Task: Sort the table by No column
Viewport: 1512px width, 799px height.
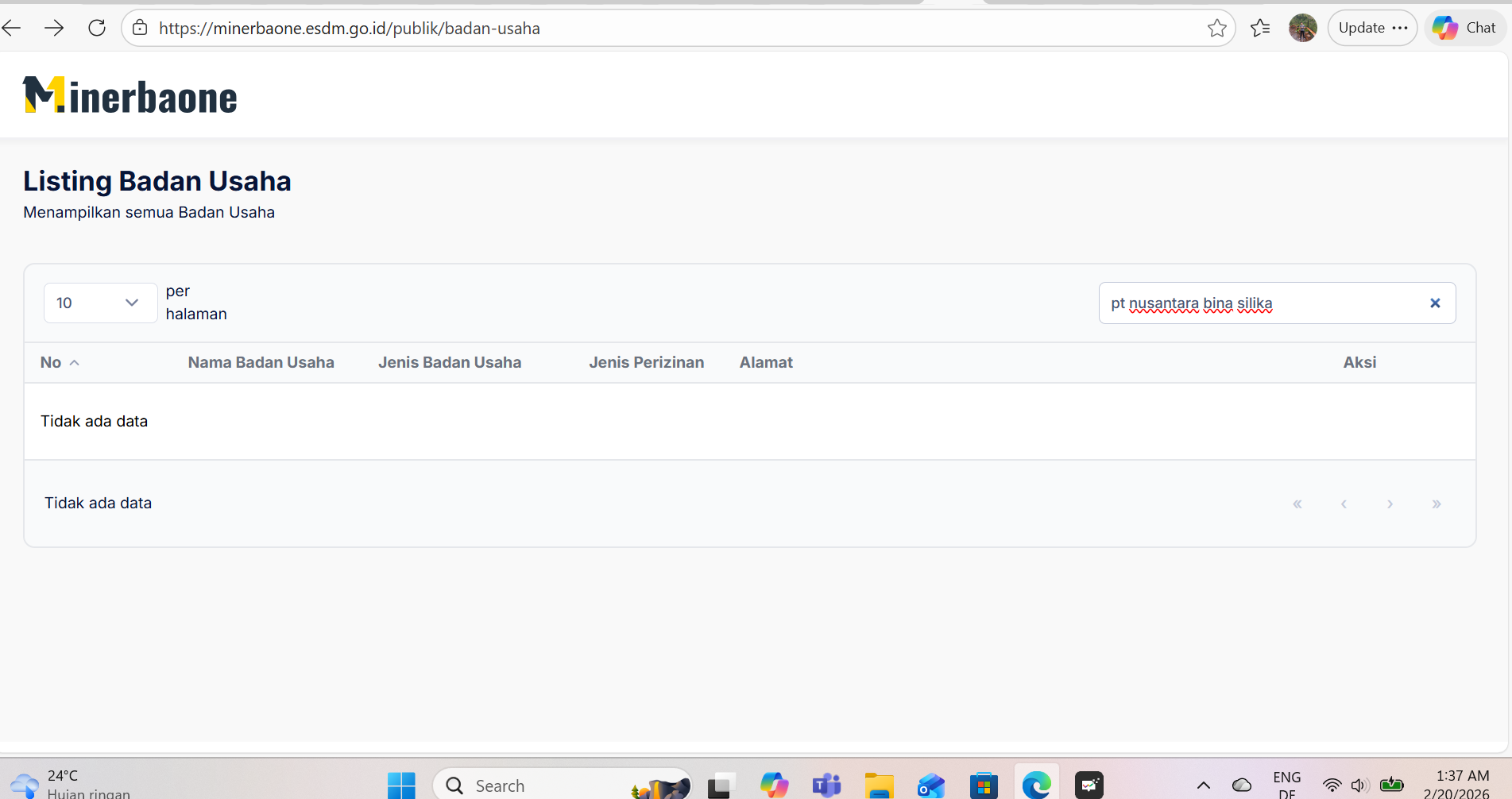Action: pos(60,362)
